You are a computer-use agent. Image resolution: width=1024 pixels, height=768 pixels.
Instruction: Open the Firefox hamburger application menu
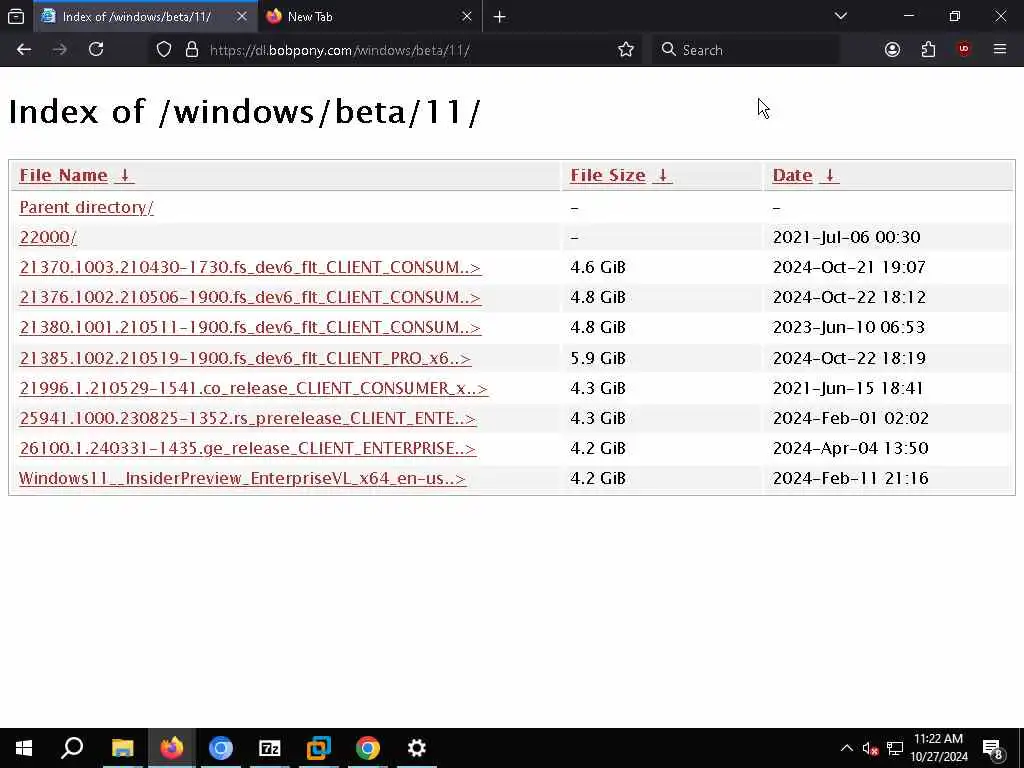tap(1000, 50)
